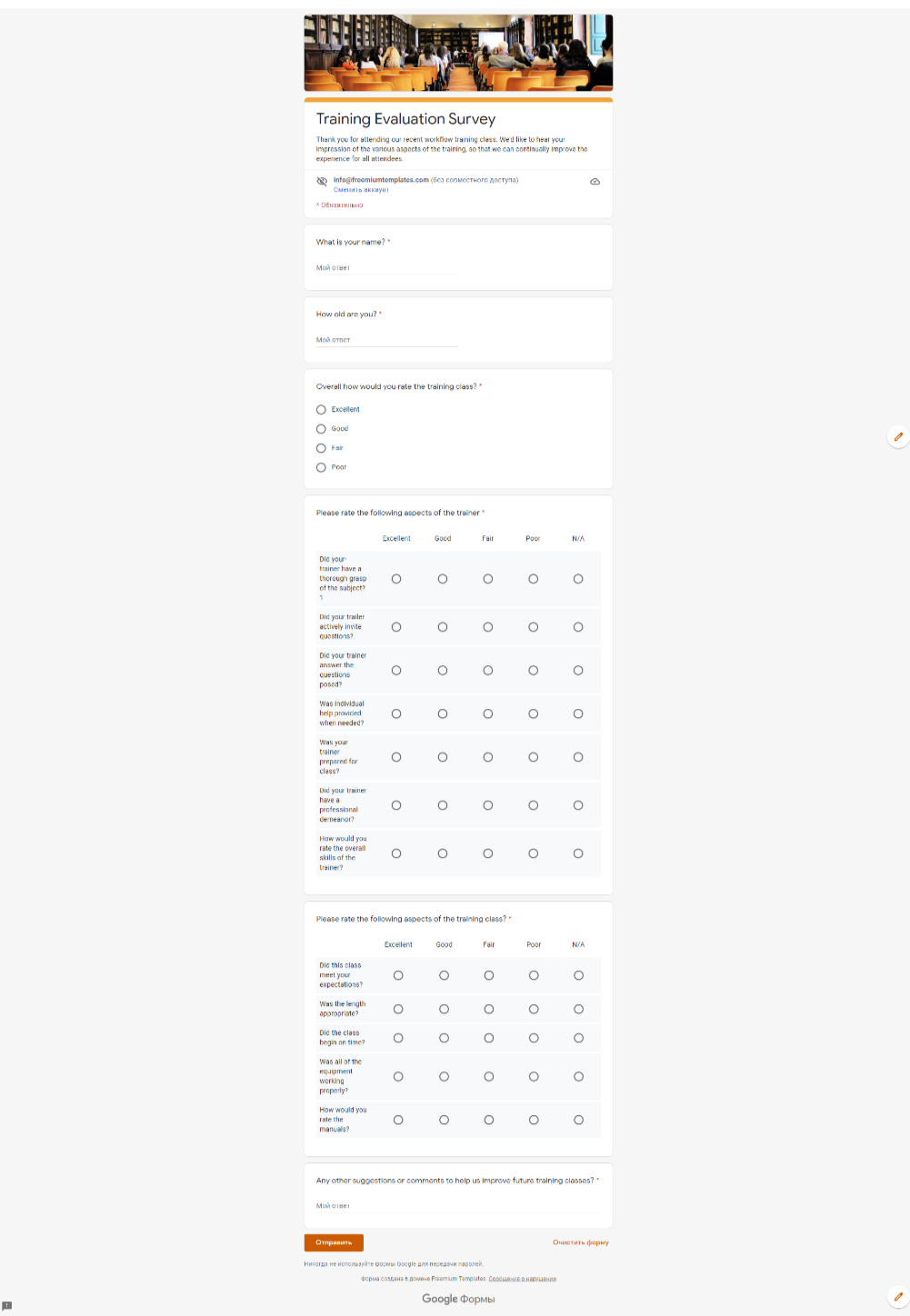Select Fair for 'Did this class meet your expectations?'

point(489,975)
